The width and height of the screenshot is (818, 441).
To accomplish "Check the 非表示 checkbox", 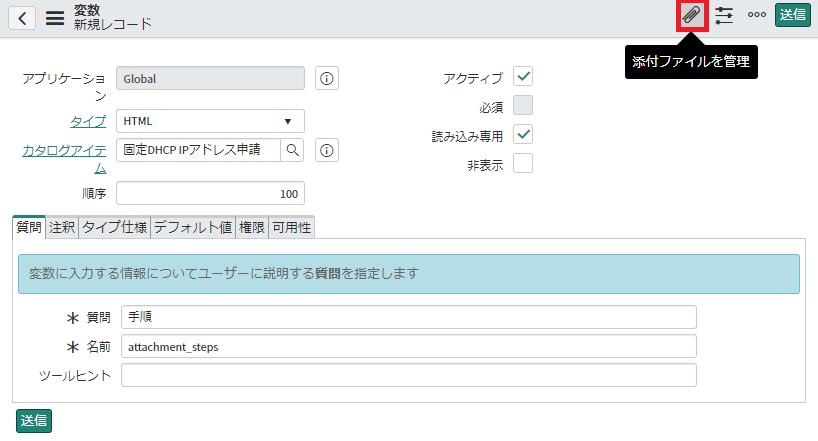I will [x=523, y=163].
